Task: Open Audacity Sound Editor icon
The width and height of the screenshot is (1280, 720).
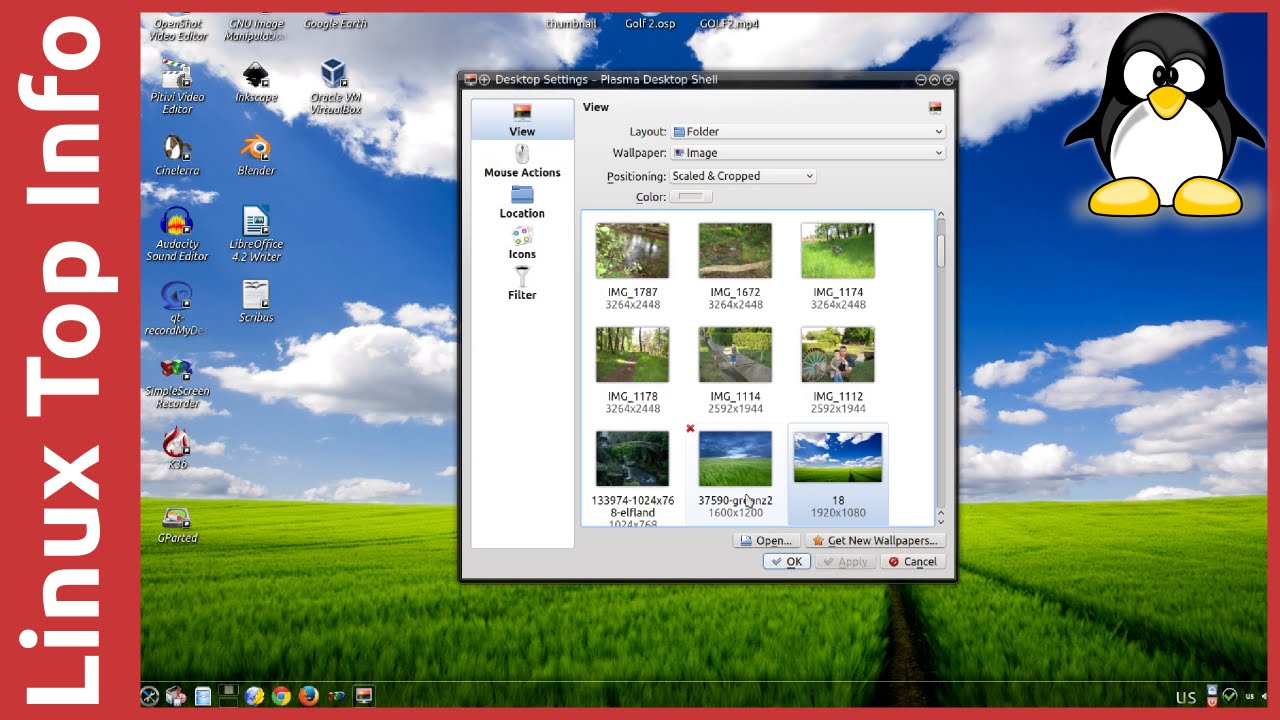Action: [x=177, y=234]
